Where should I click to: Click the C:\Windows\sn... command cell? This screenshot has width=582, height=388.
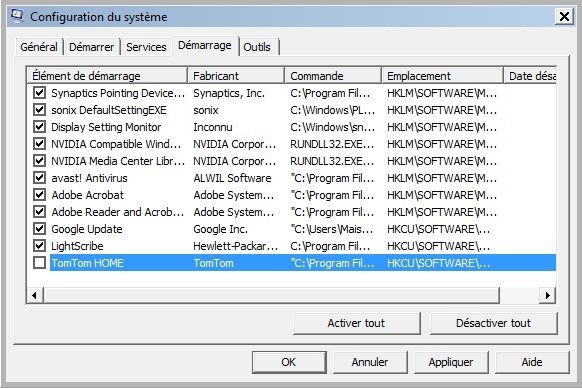[x=333, y=127]
